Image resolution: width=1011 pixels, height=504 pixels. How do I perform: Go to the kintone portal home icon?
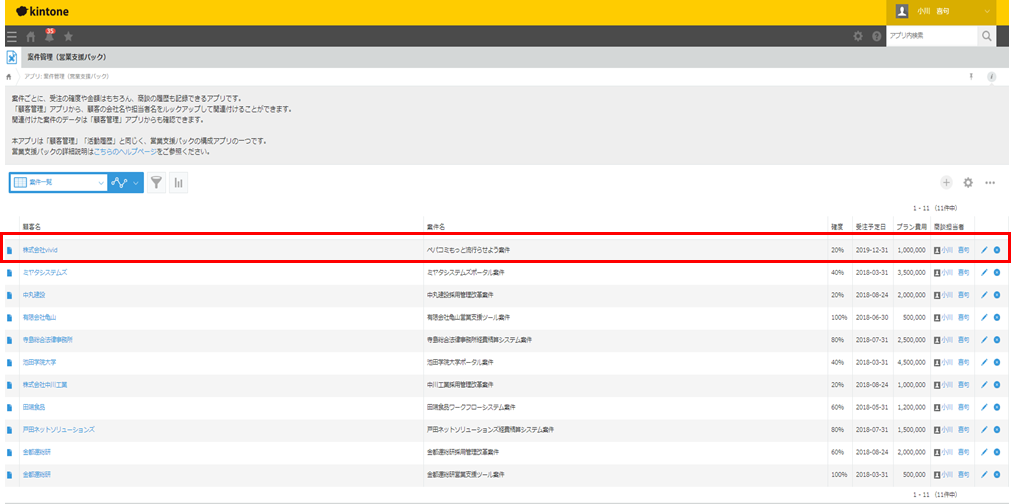click(30, 36)
